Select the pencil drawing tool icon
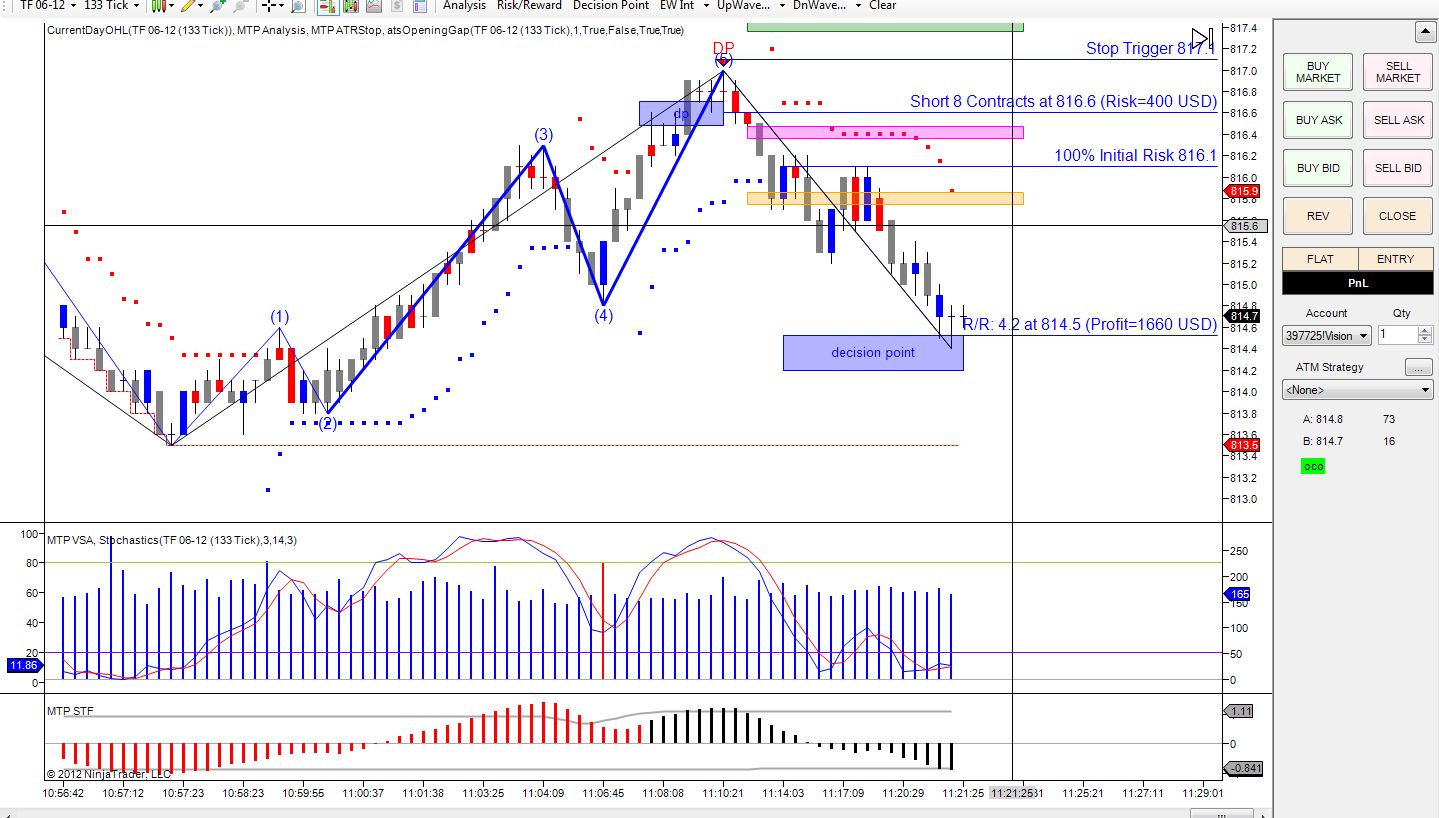Screen dimensions: 1439x818 click(x=188, y=5)
